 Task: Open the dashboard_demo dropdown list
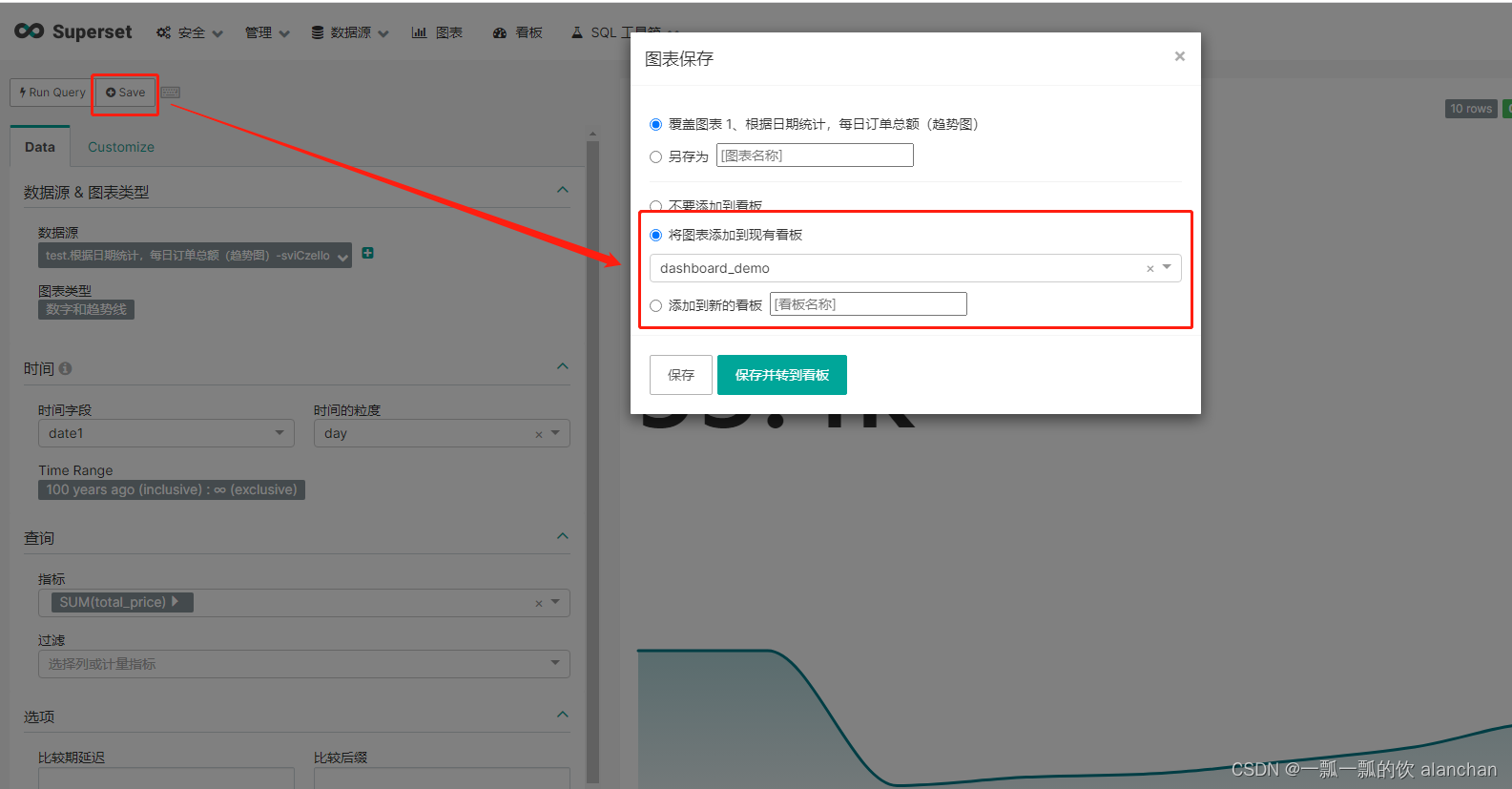1167,268
